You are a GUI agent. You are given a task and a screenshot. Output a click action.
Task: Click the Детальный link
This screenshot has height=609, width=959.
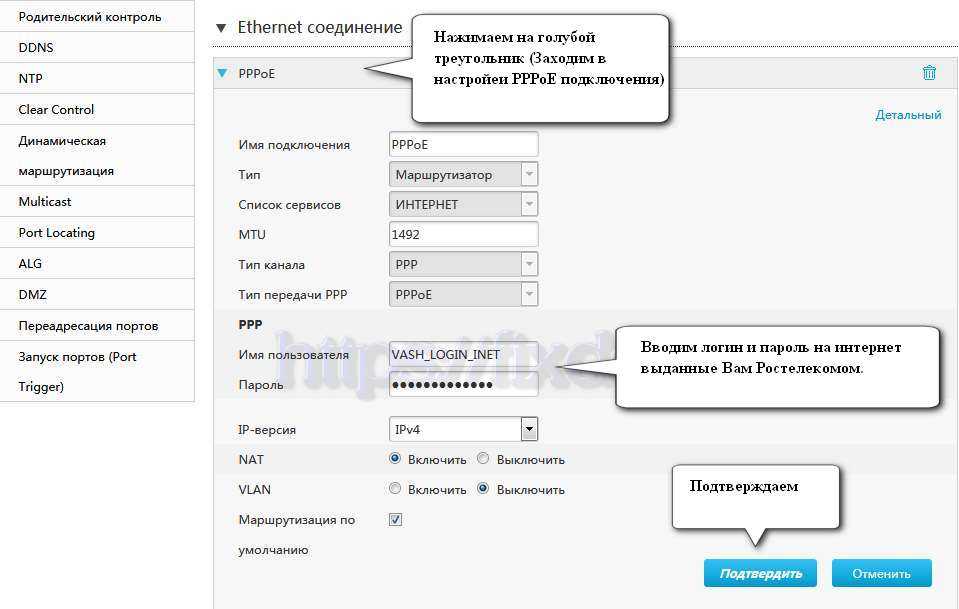pyautogui.click(x=908, y=115)
